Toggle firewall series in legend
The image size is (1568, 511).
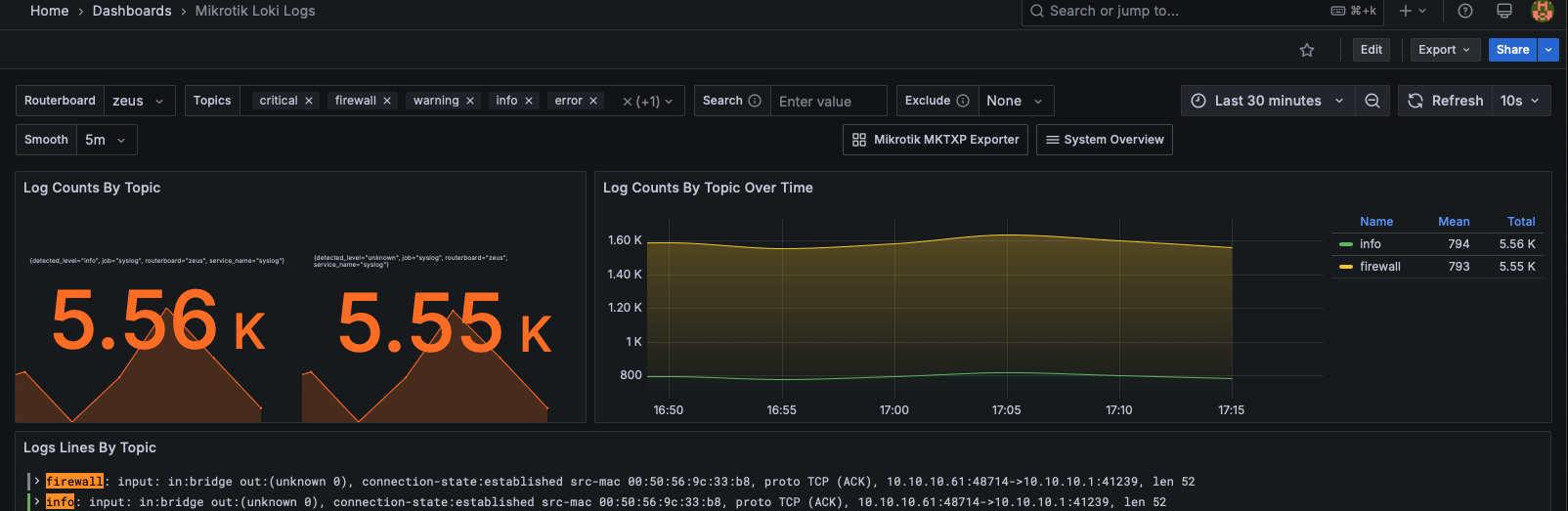[x=1379, y=267]
